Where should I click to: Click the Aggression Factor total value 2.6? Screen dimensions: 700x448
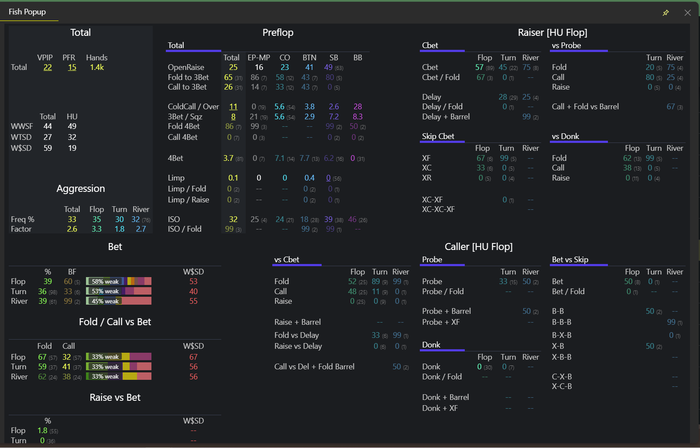pos(72,229)
